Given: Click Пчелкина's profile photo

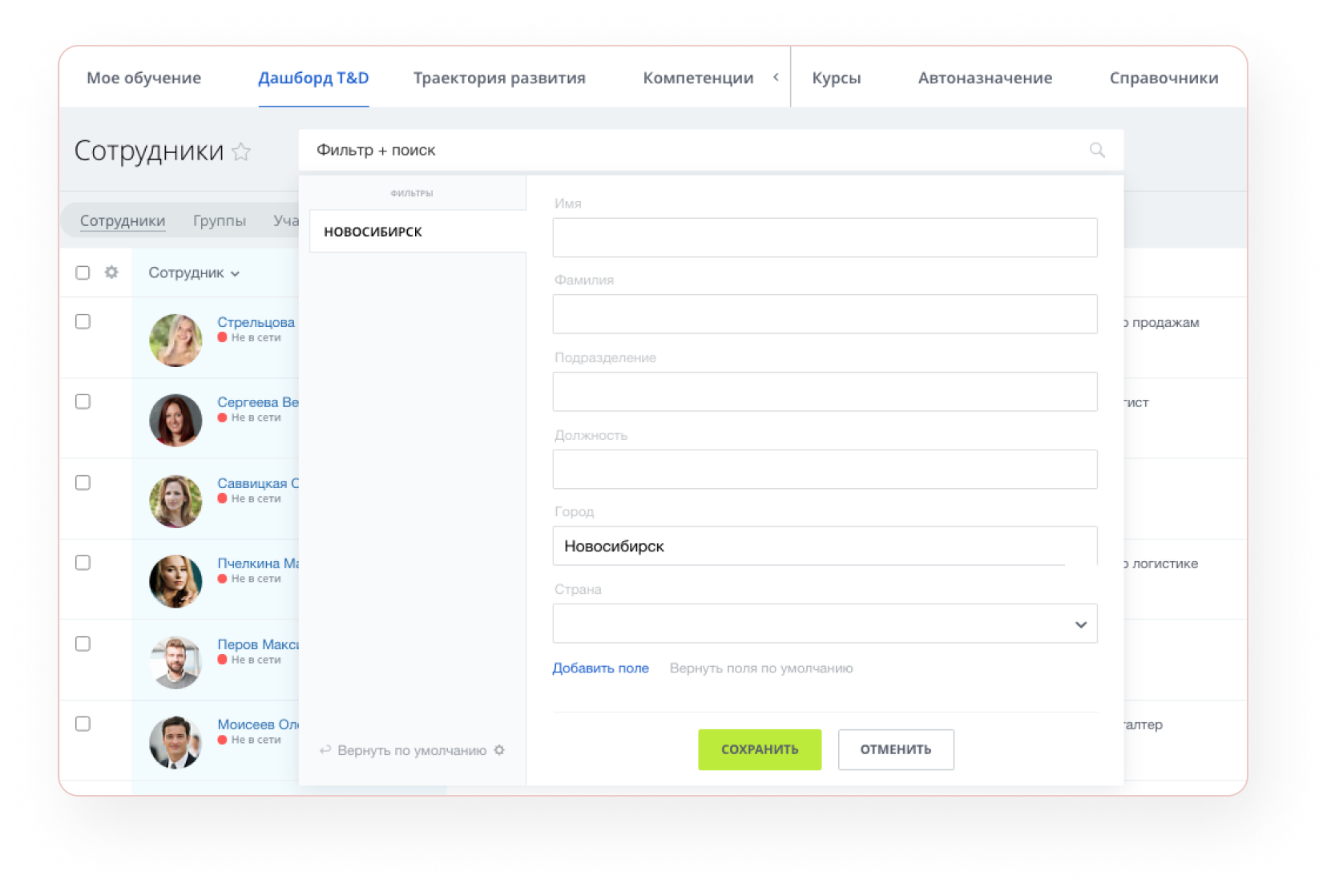Looking at the screenshot, I should point(175,580).
